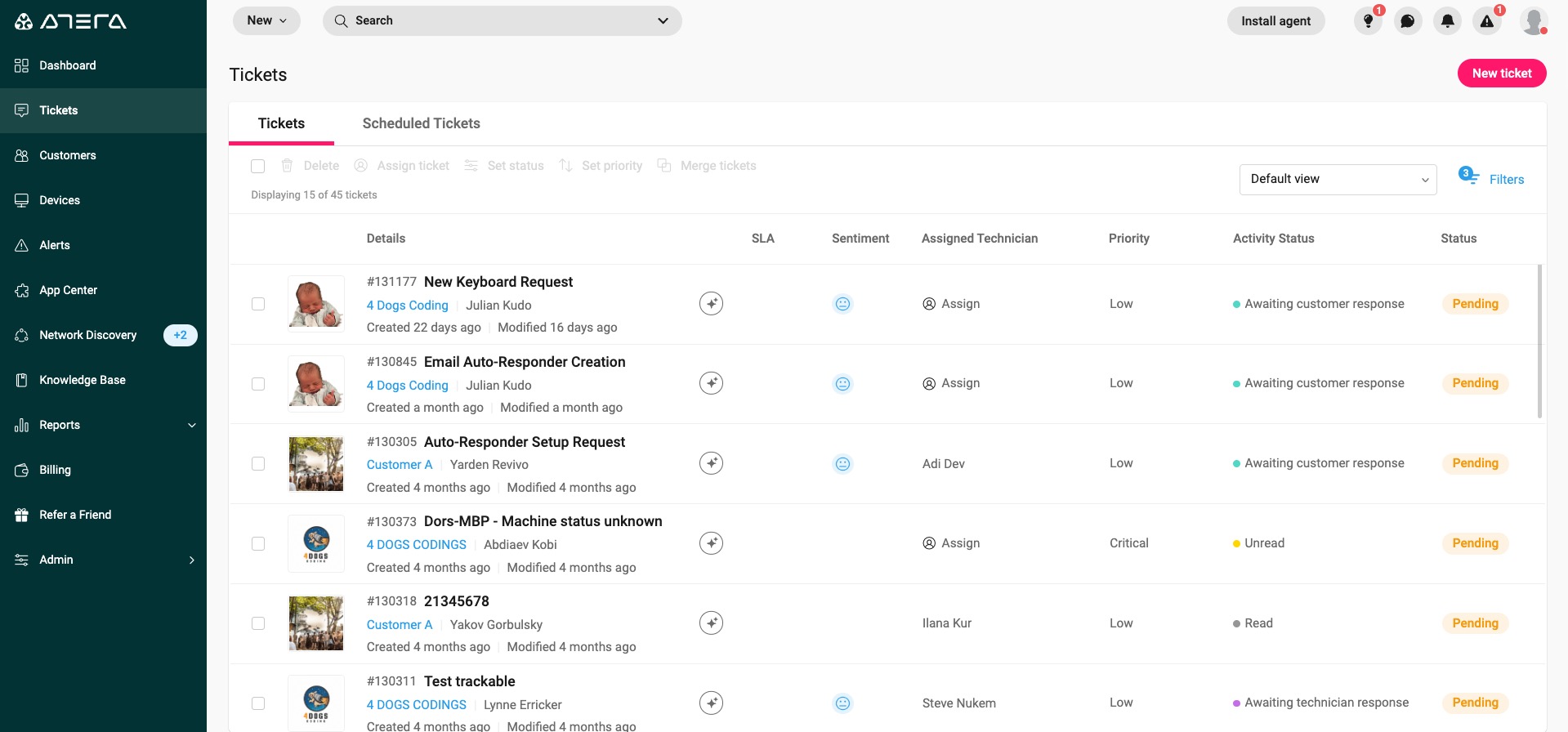Open Set priority bulk action
This screenshot has height=732, width=1568.
[601, 166]
